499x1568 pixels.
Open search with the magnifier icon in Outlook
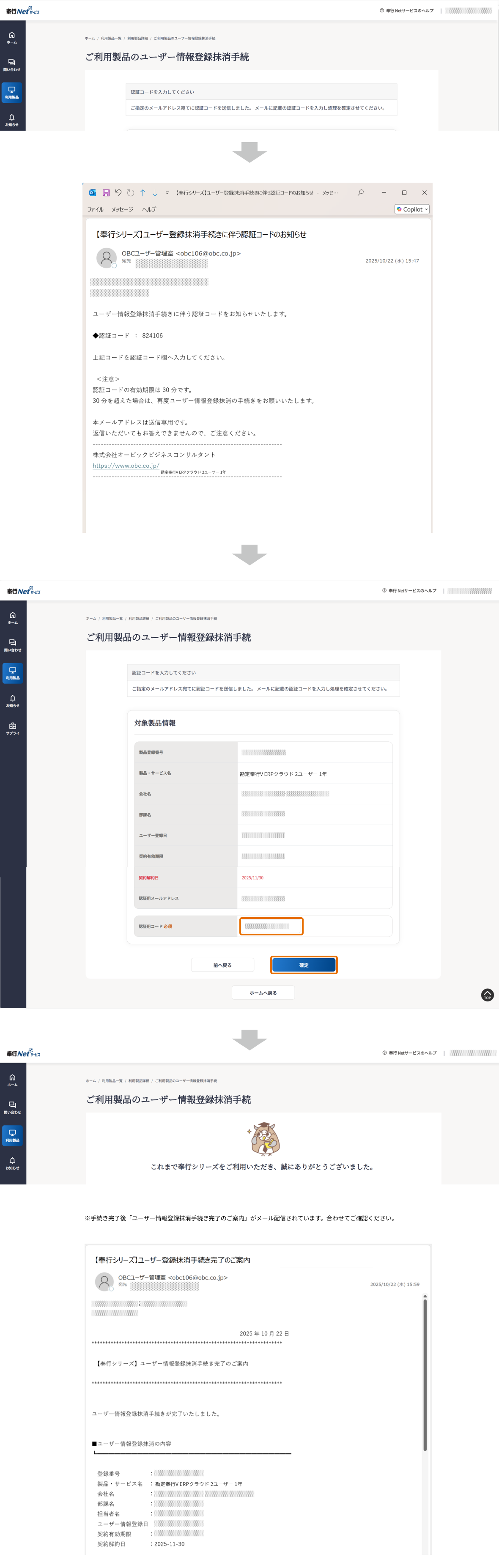[361, 192]
